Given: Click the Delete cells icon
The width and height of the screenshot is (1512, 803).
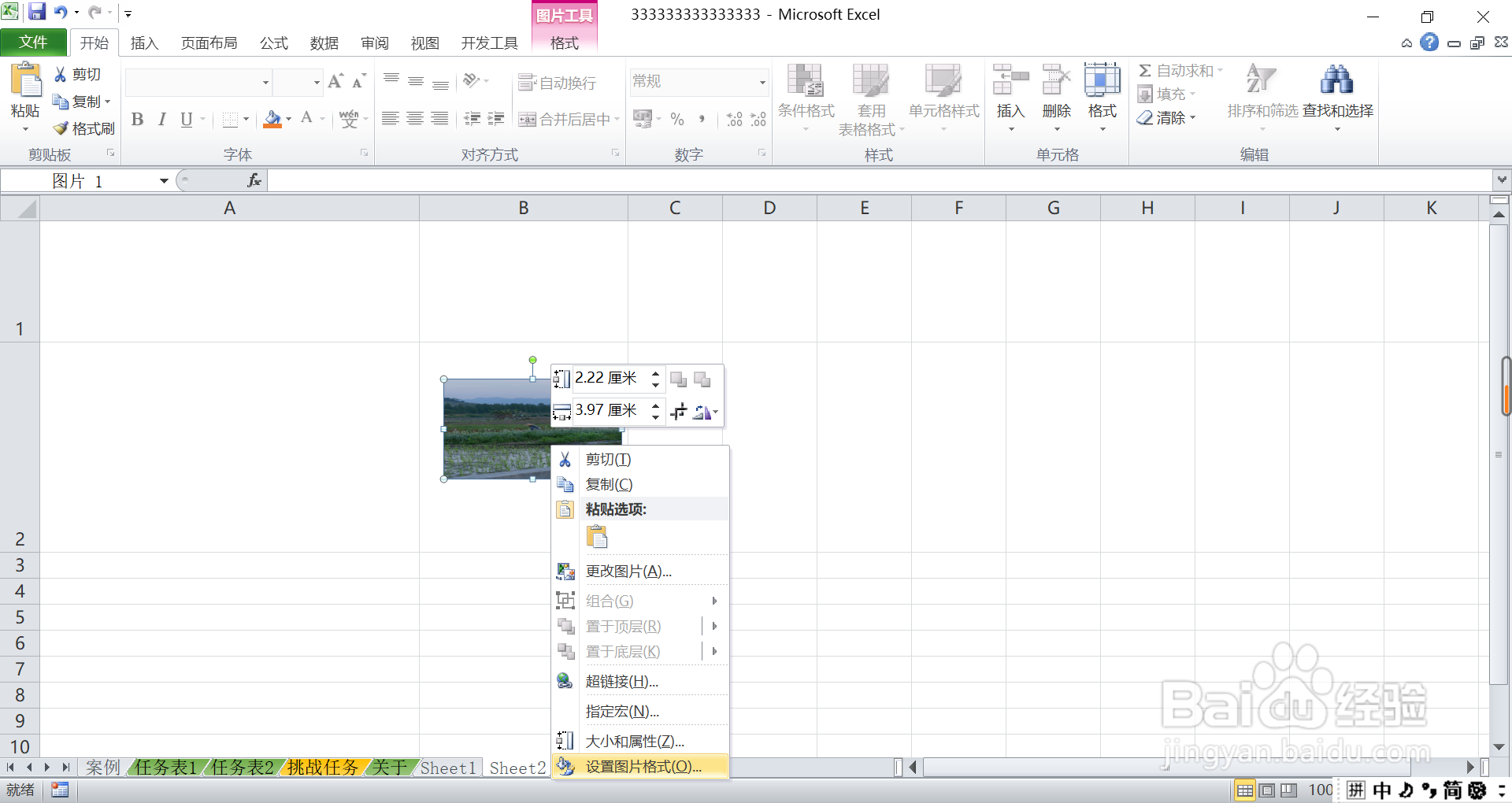Looking at the screenshot, I should coord(1056,80).
